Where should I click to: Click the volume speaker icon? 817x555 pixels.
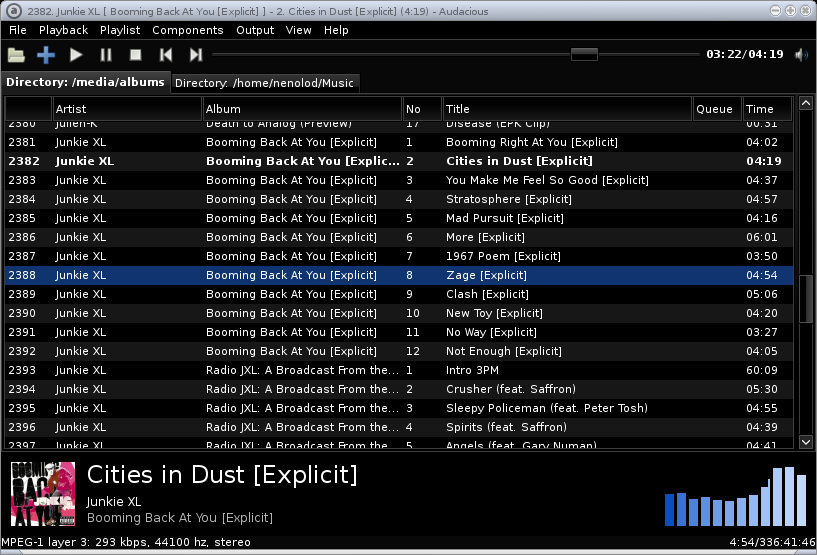[x=801, y=55]
